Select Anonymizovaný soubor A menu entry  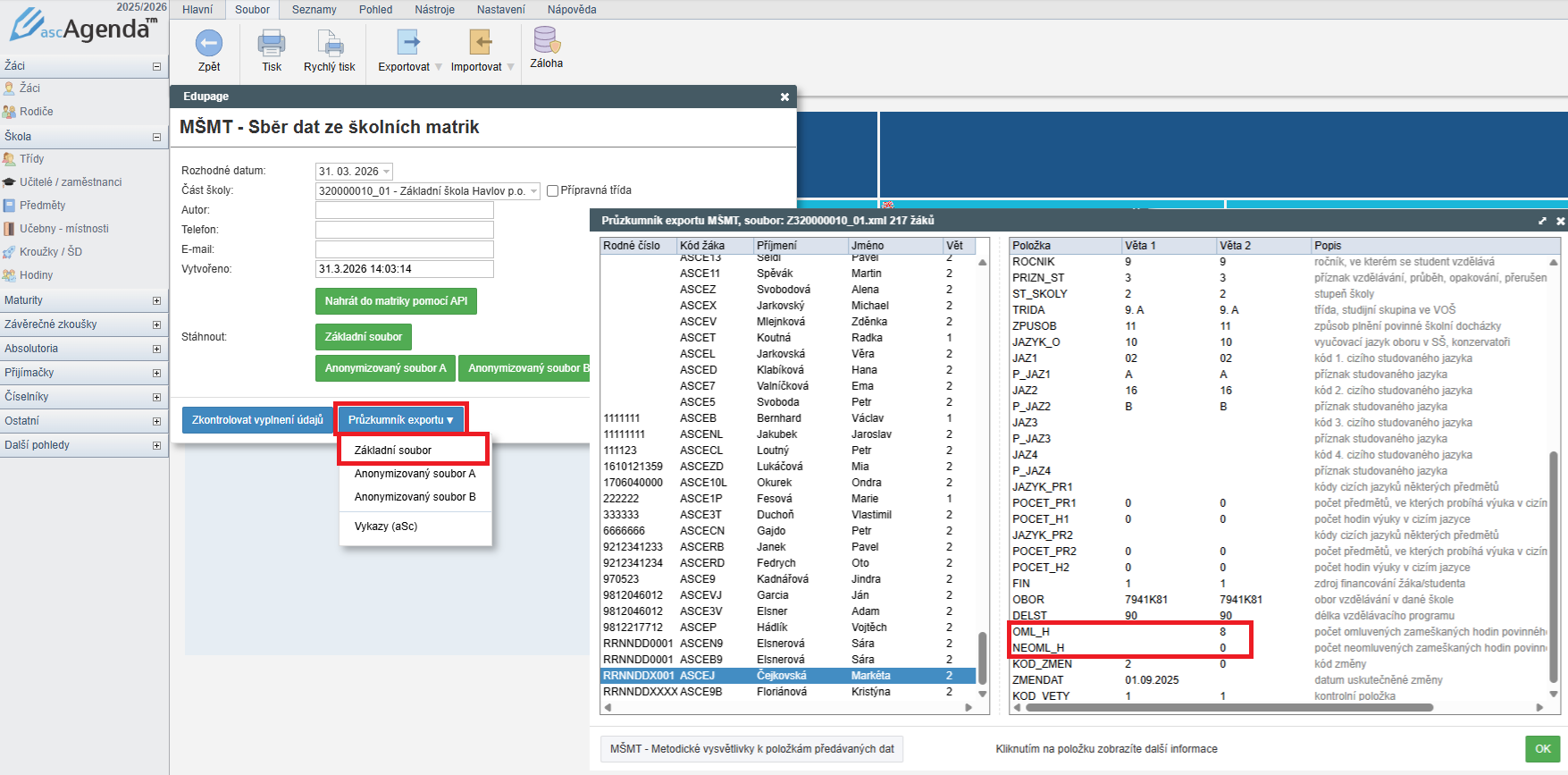tap(415, 474)
